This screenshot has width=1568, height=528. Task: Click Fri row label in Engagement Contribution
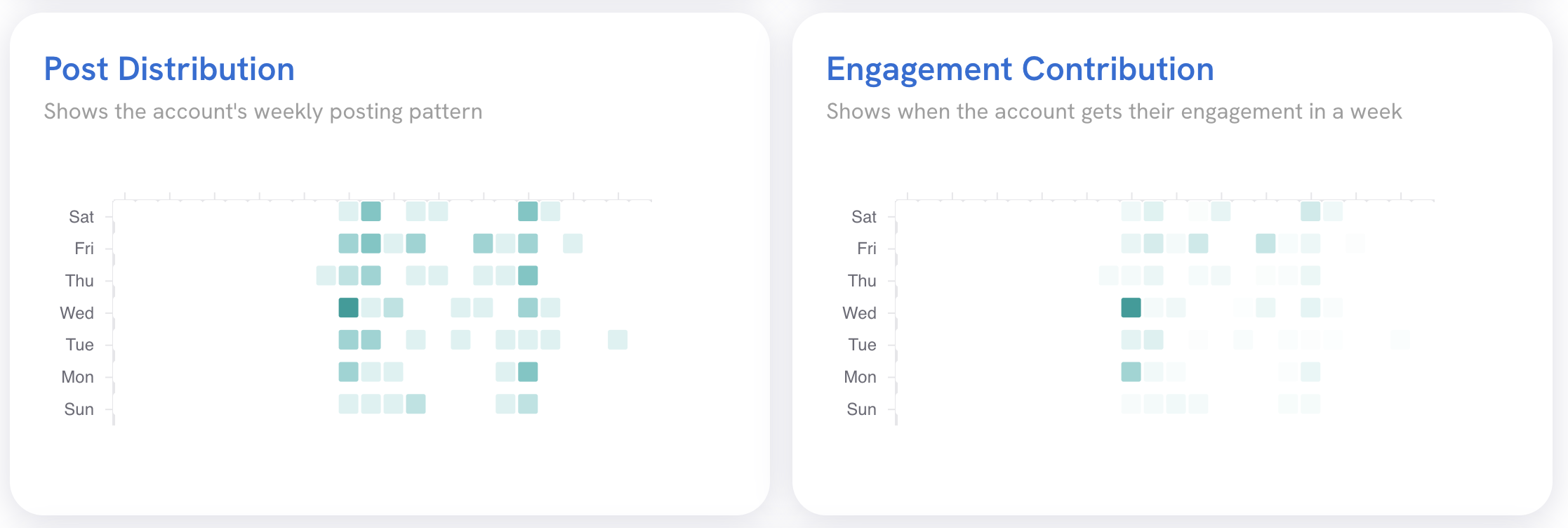[x=867, y=249]
